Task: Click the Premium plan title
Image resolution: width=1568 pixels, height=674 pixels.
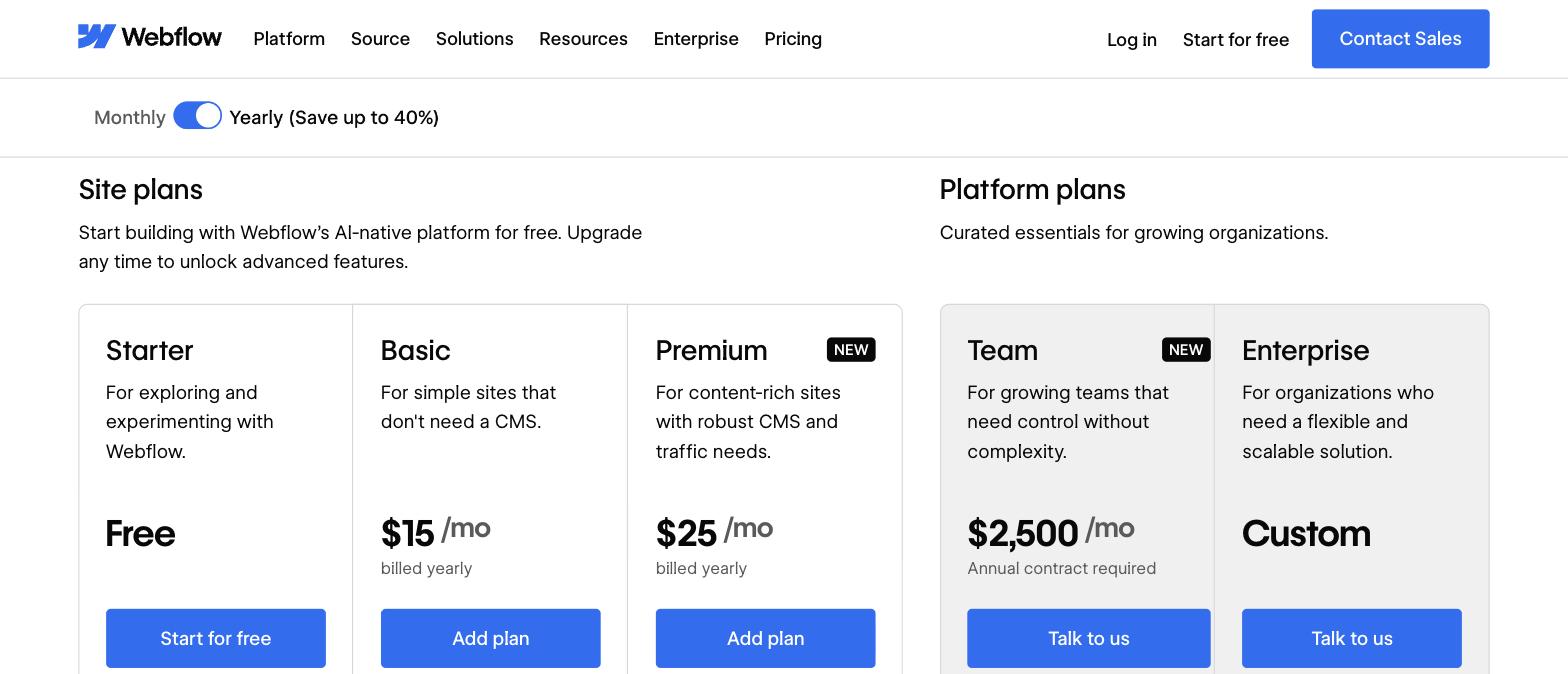Action: 711,351
